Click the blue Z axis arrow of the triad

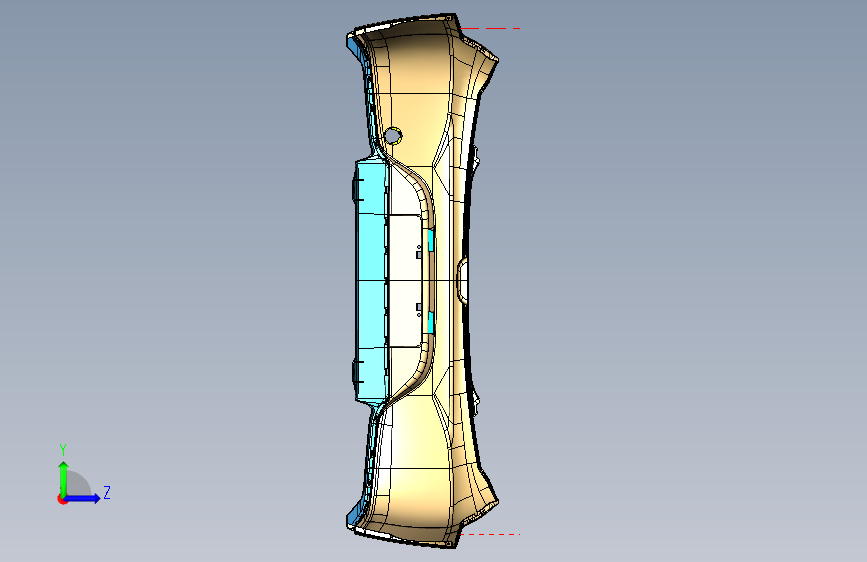click(x=83, y=498)
